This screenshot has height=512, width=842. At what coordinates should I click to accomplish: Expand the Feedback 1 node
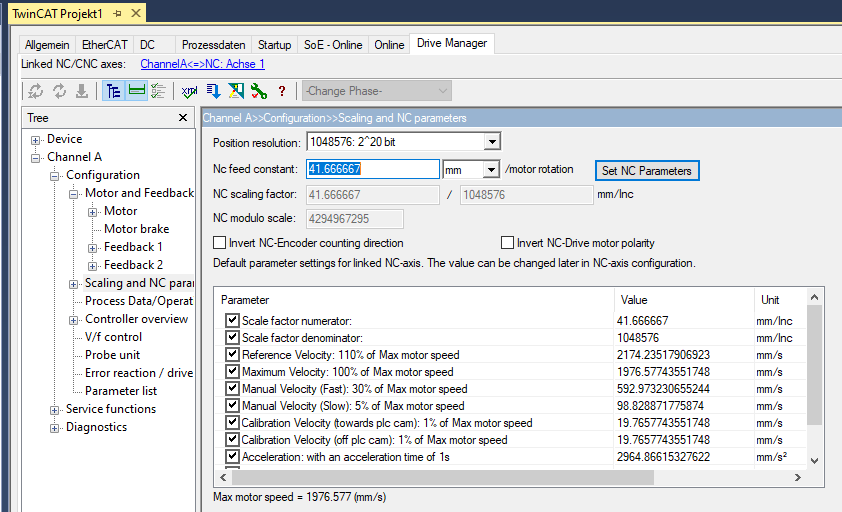pyautogui.click(x=92, y=248)
